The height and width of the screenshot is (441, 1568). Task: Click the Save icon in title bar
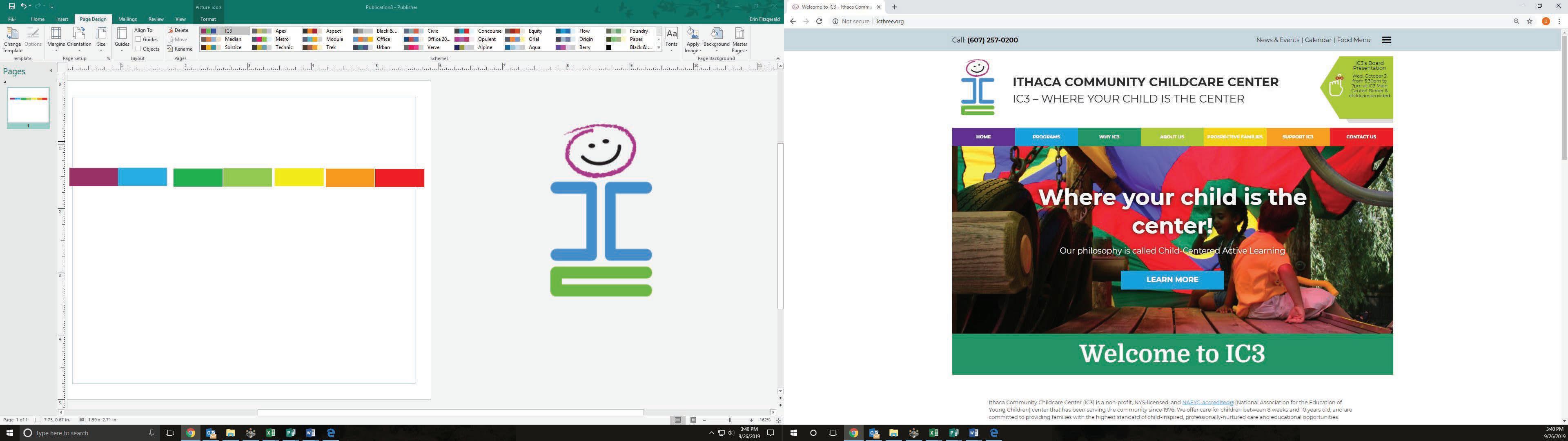coord(11,6)
